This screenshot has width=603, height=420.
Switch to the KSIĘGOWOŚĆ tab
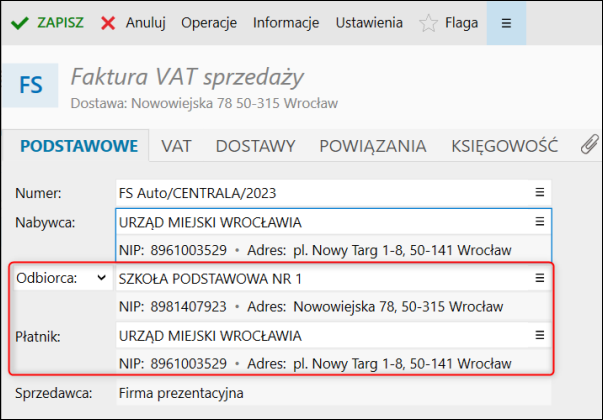pos(504,146)
